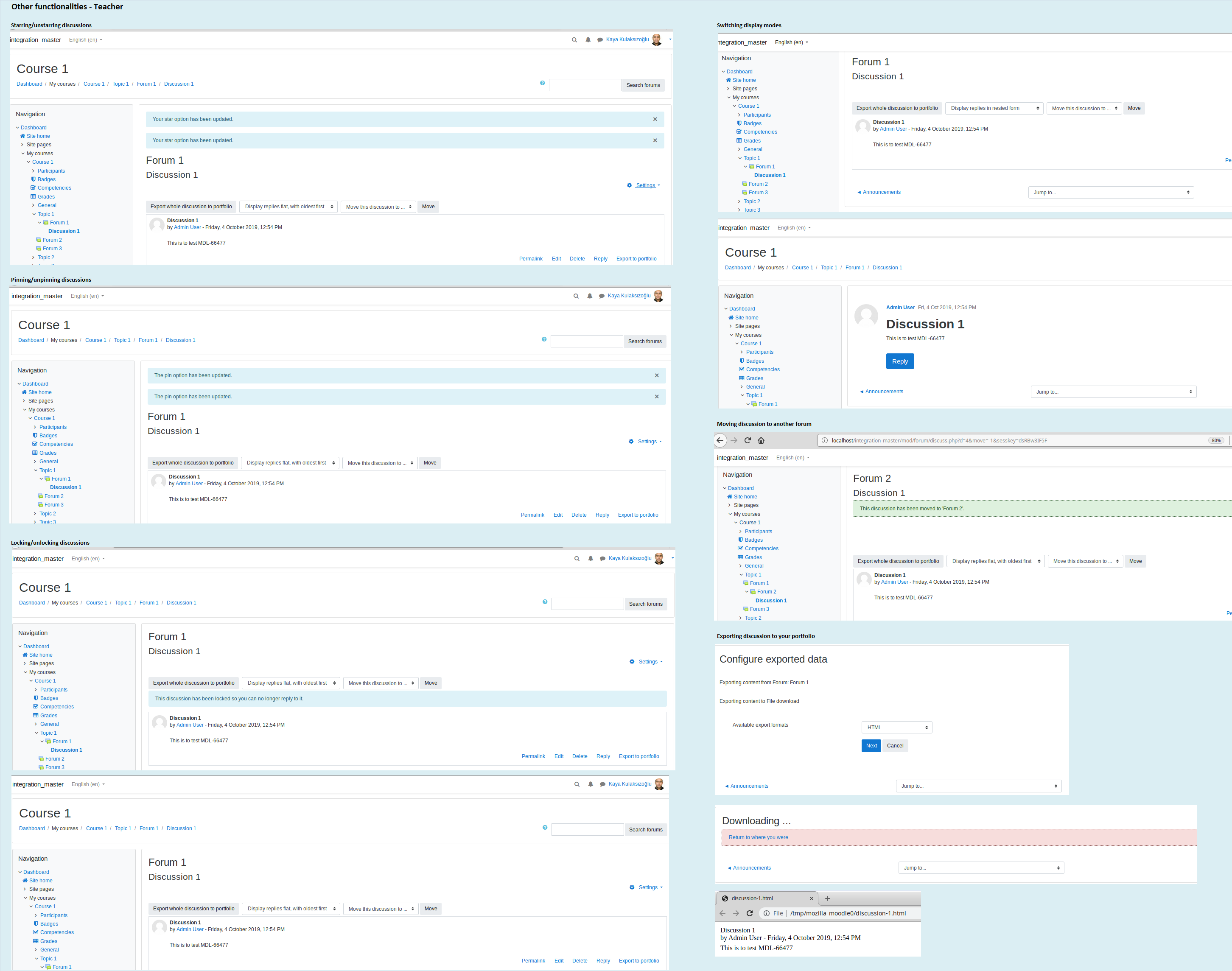Close the discussion-1.html browser tab

click(811, 898)
